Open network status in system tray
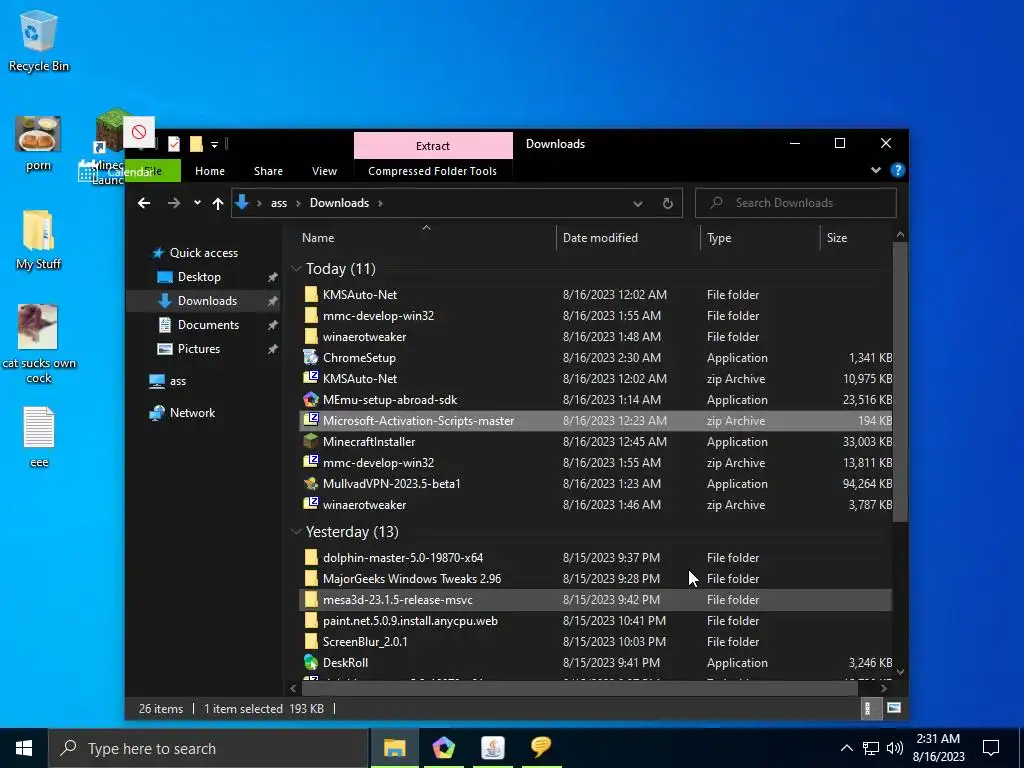1024x768 pixels. click(x=871, y=748)
